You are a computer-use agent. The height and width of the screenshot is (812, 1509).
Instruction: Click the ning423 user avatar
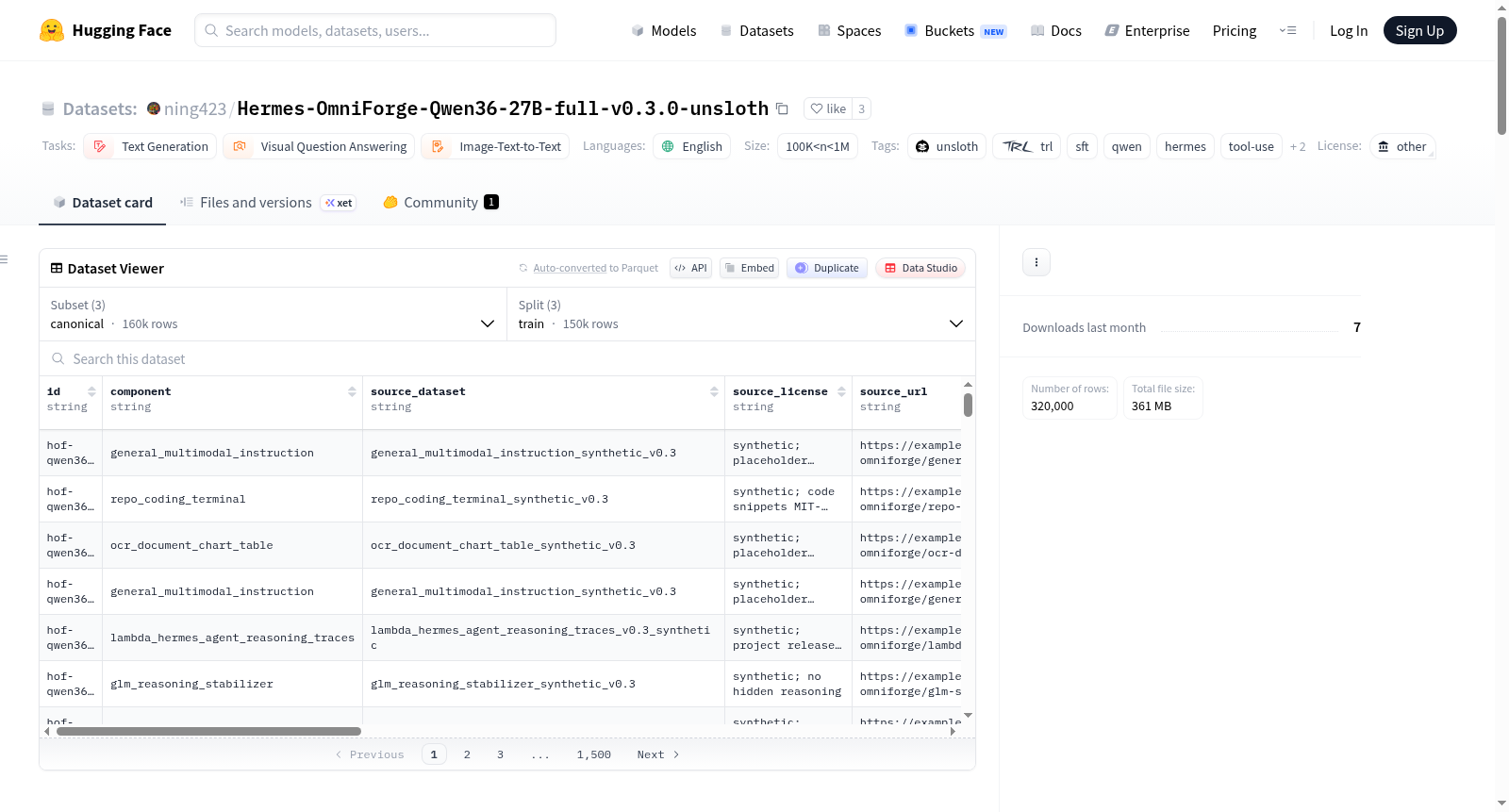tap(154, 108)
